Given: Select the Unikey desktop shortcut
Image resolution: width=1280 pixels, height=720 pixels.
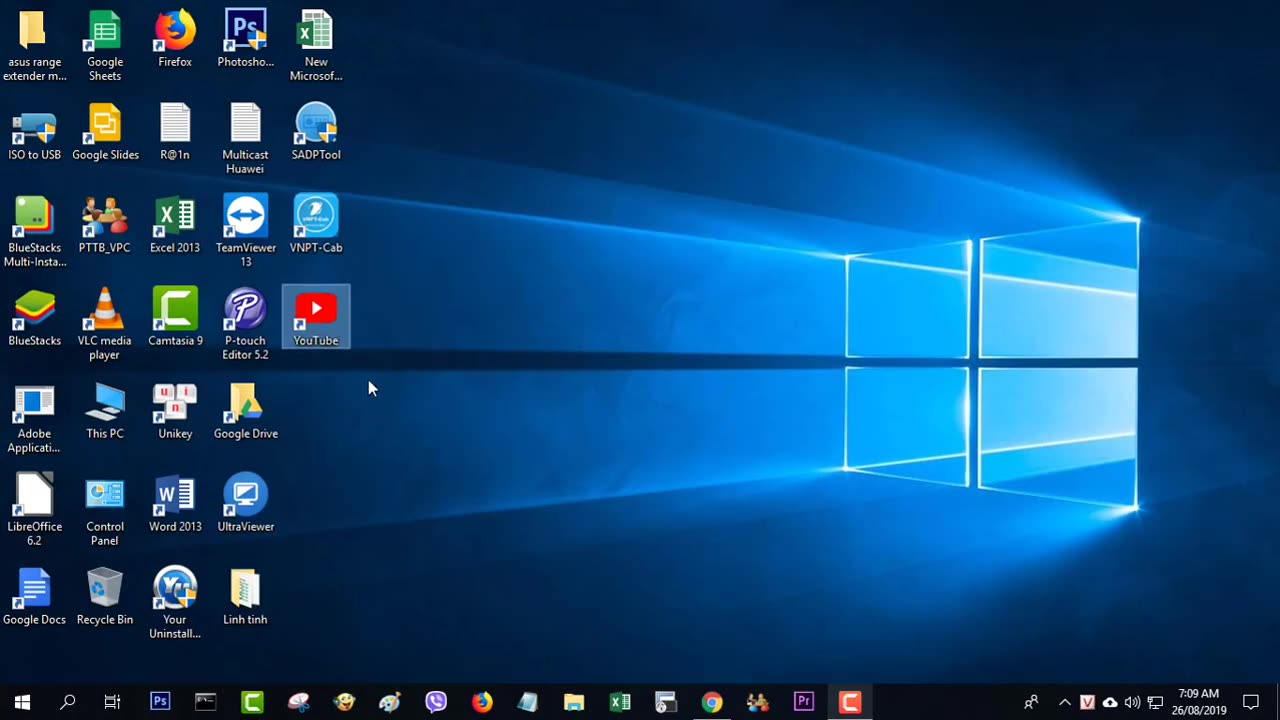Looking at the screenshot, I should point(175,412).
